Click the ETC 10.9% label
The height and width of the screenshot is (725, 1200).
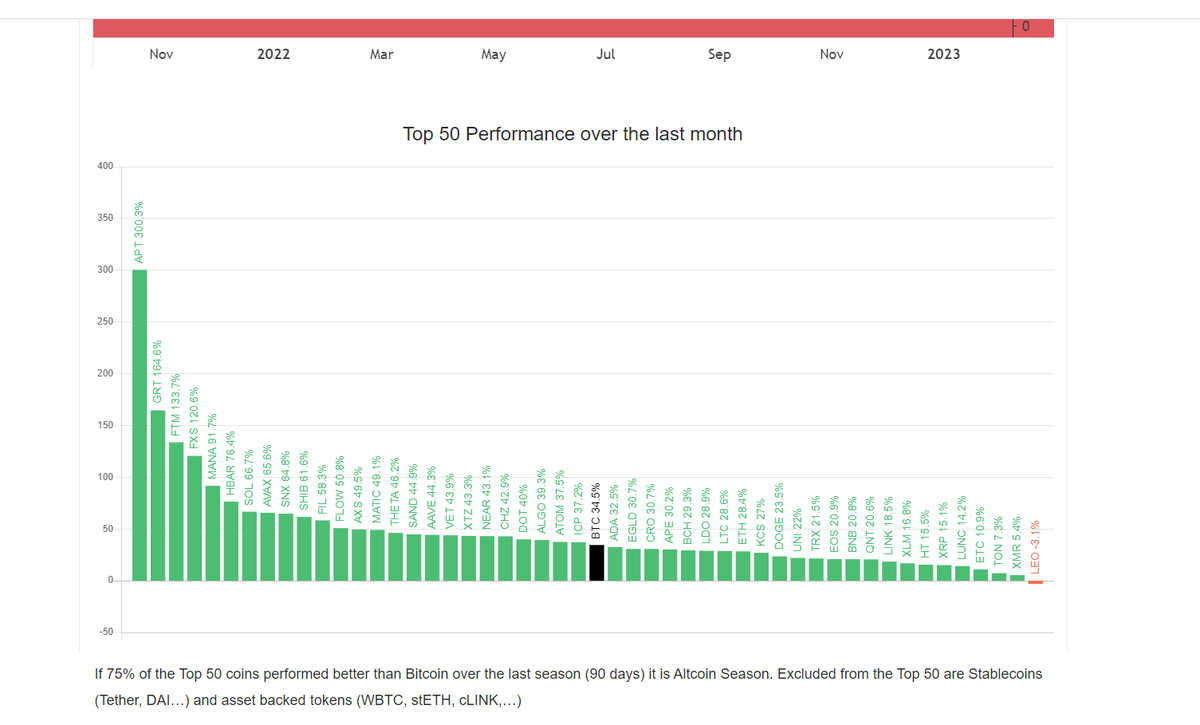point(980,535)
